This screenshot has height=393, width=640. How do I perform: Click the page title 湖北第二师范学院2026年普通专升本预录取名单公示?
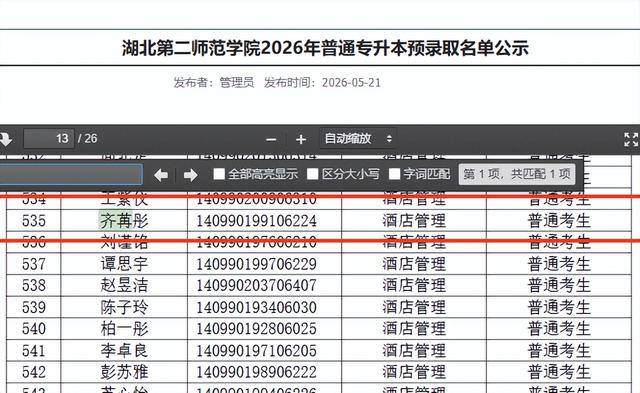(325, 48)
